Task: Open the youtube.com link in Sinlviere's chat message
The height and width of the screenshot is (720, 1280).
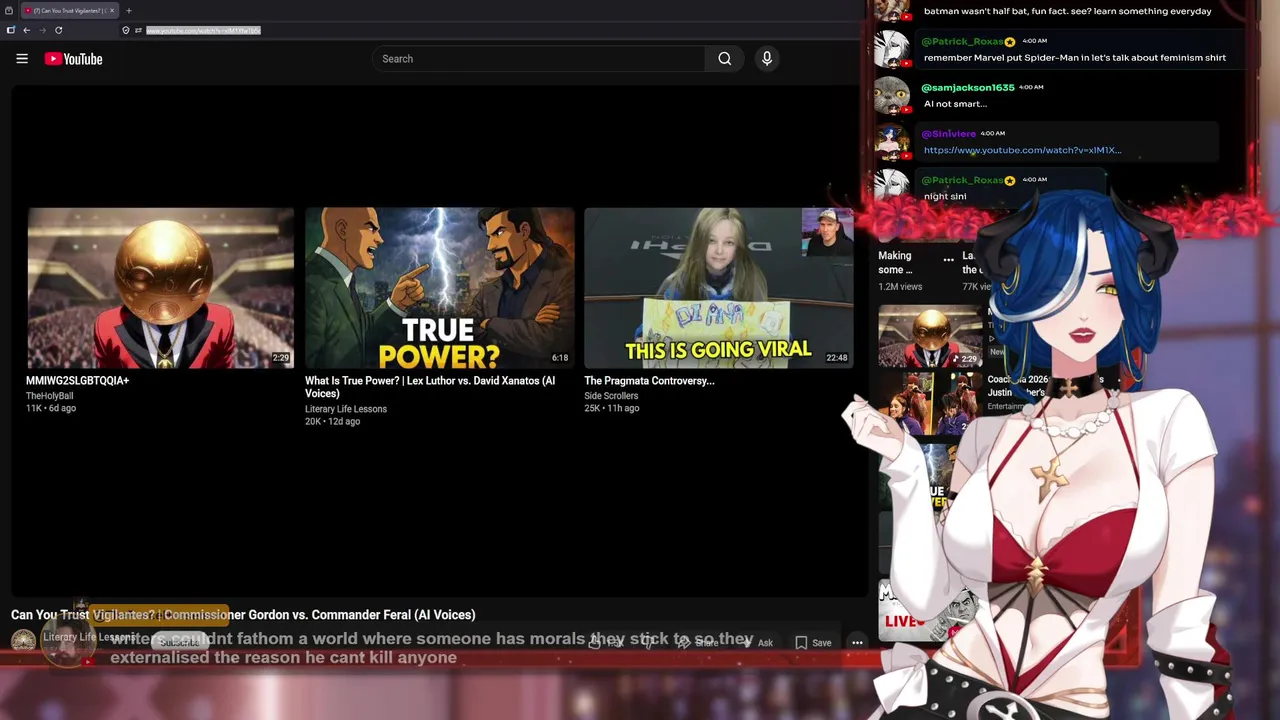Action: tap(1022, 150)
